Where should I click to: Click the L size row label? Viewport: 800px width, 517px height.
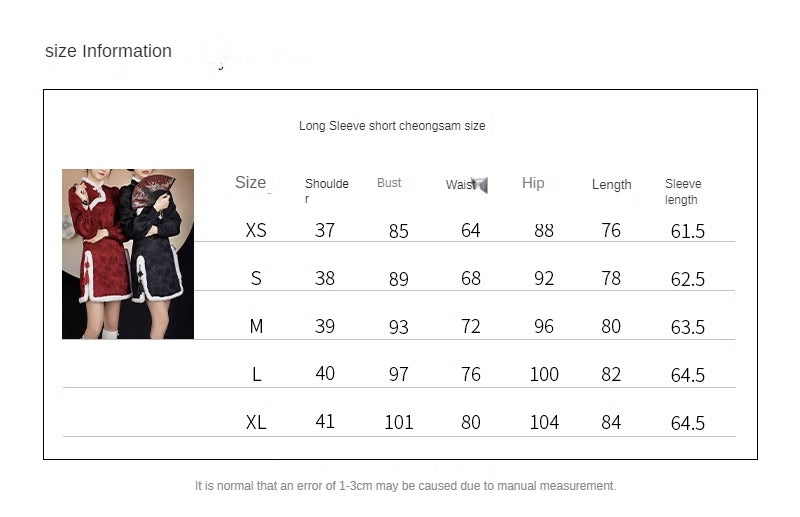[256, 375]
